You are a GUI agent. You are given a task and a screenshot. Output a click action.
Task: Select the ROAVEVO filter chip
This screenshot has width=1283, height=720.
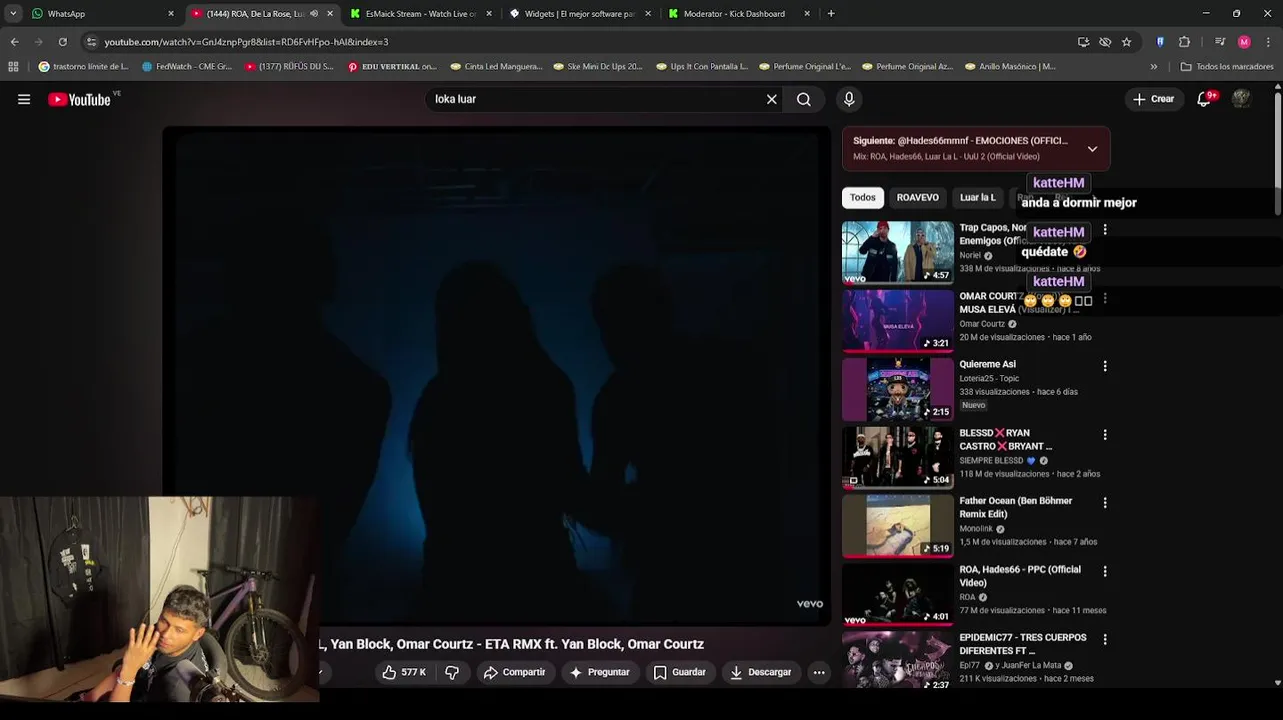(917, 197)
